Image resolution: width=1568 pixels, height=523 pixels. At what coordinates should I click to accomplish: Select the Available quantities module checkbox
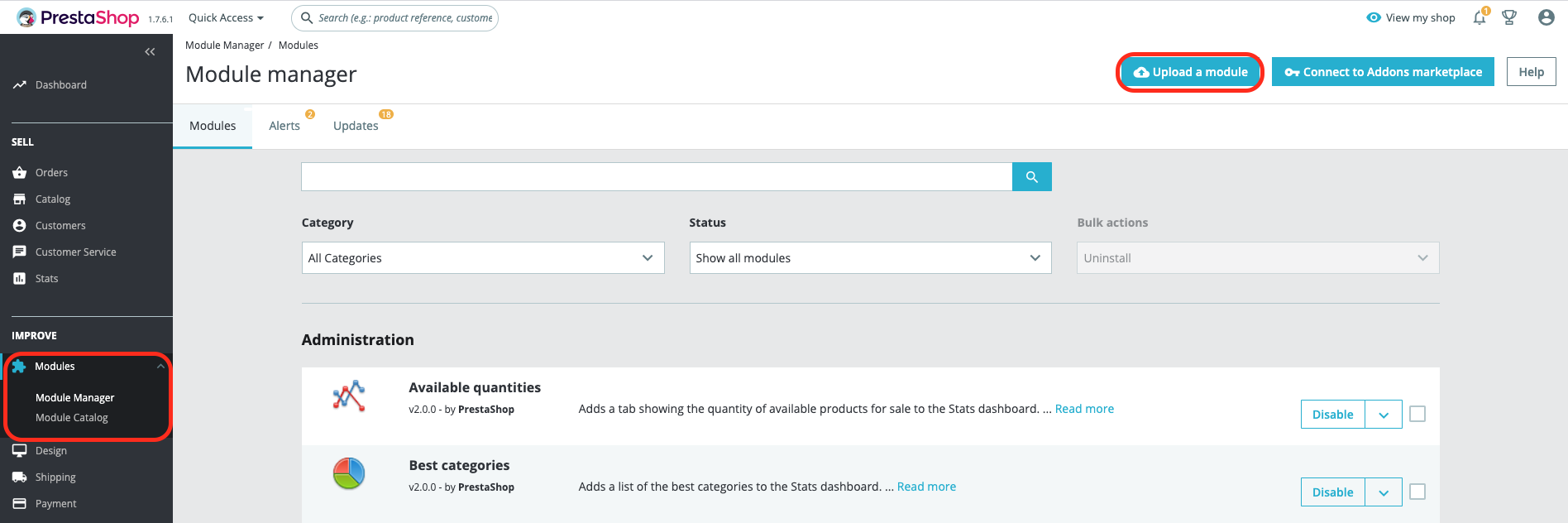1417,414
